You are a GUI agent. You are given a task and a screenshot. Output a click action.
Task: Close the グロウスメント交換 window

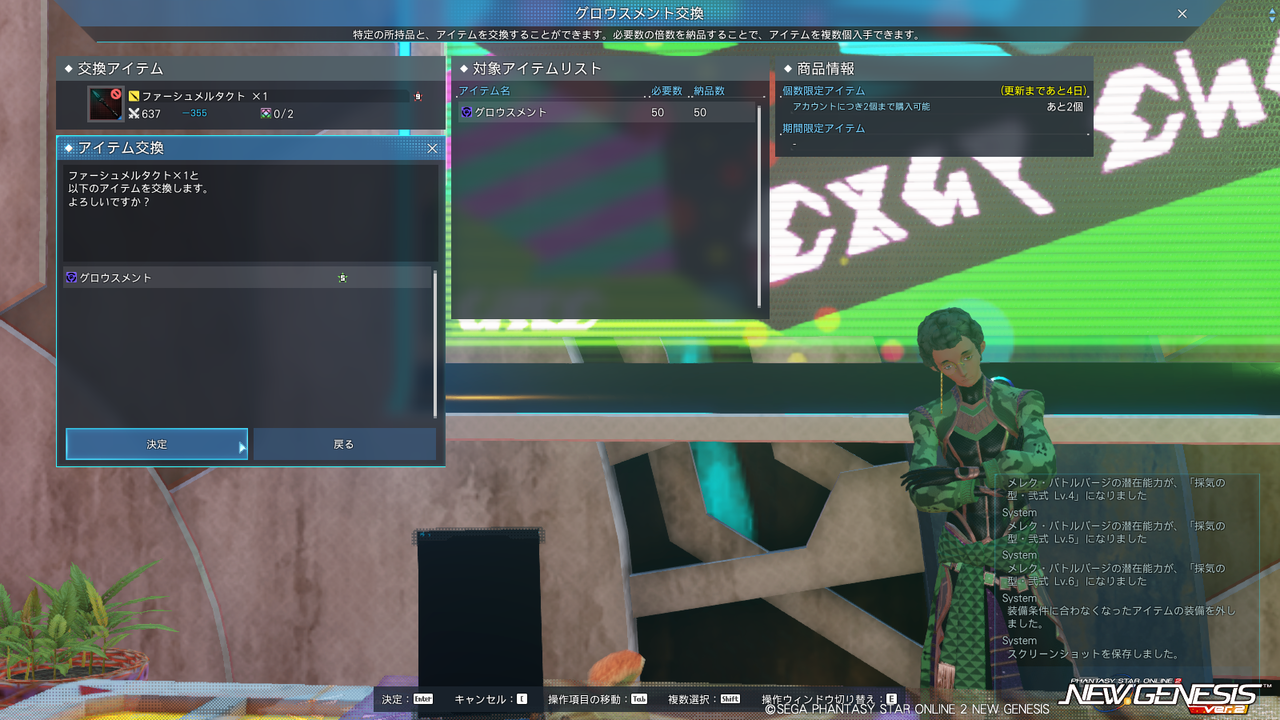pos(1182,14)
